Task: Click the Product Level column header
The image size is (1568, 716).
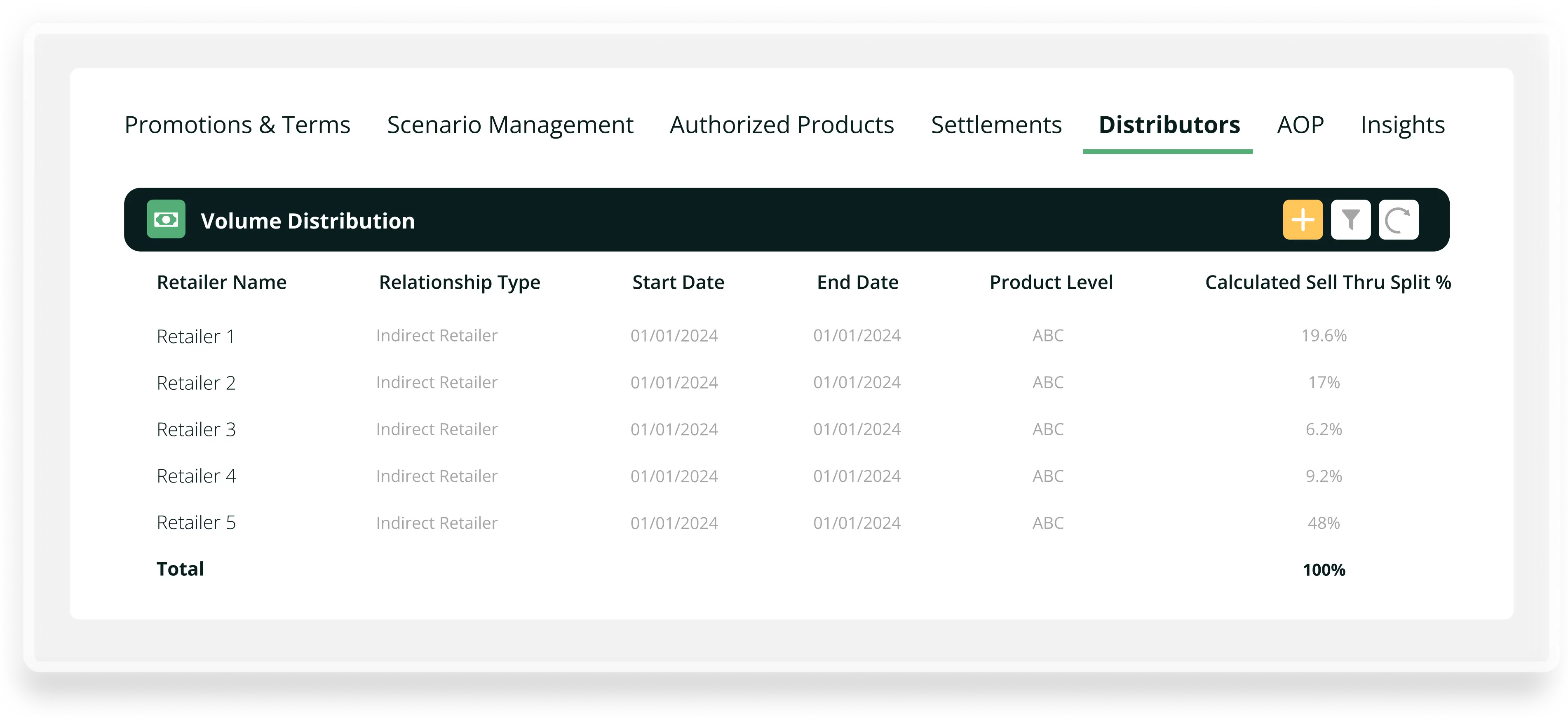Action: 1051,283
